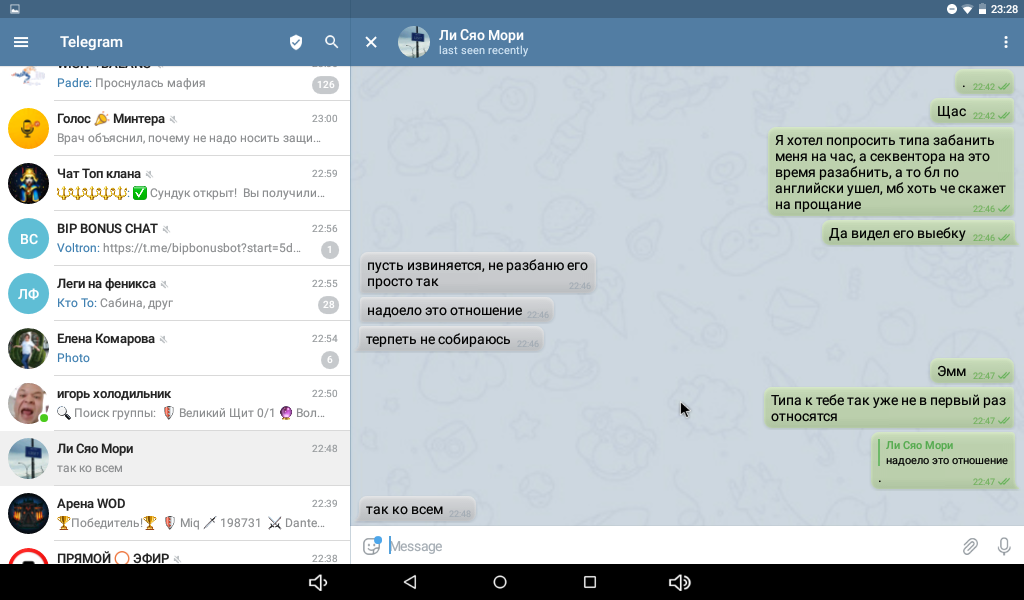Focus the Message input field
The image size is (1024, 600).
click(670, 546)
